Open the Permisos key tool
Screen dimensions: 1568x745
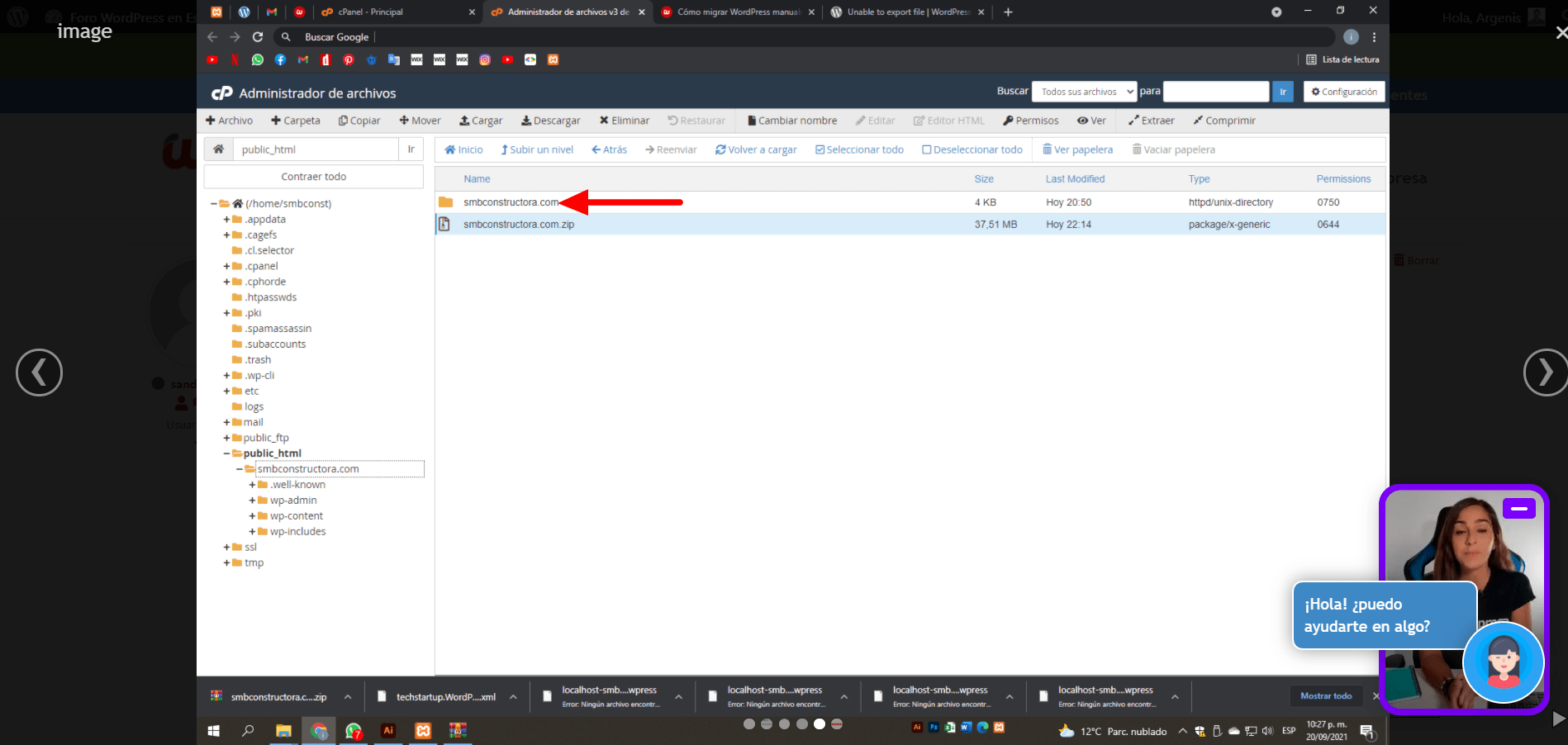[x=1030, y=121]
